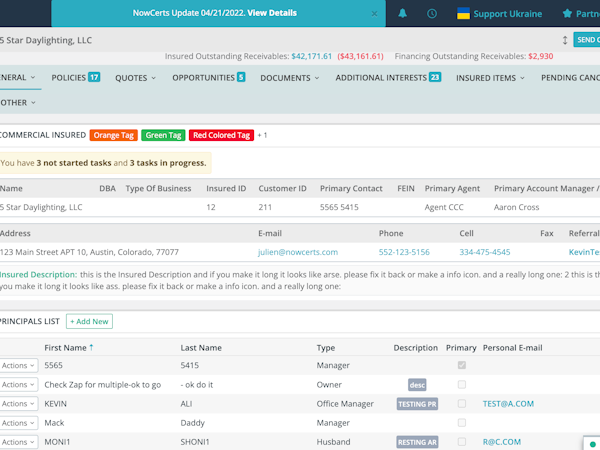The image size is (600, 450).
Task: Toggle Primary checkbox for Owner row
Action: point(461,384)
